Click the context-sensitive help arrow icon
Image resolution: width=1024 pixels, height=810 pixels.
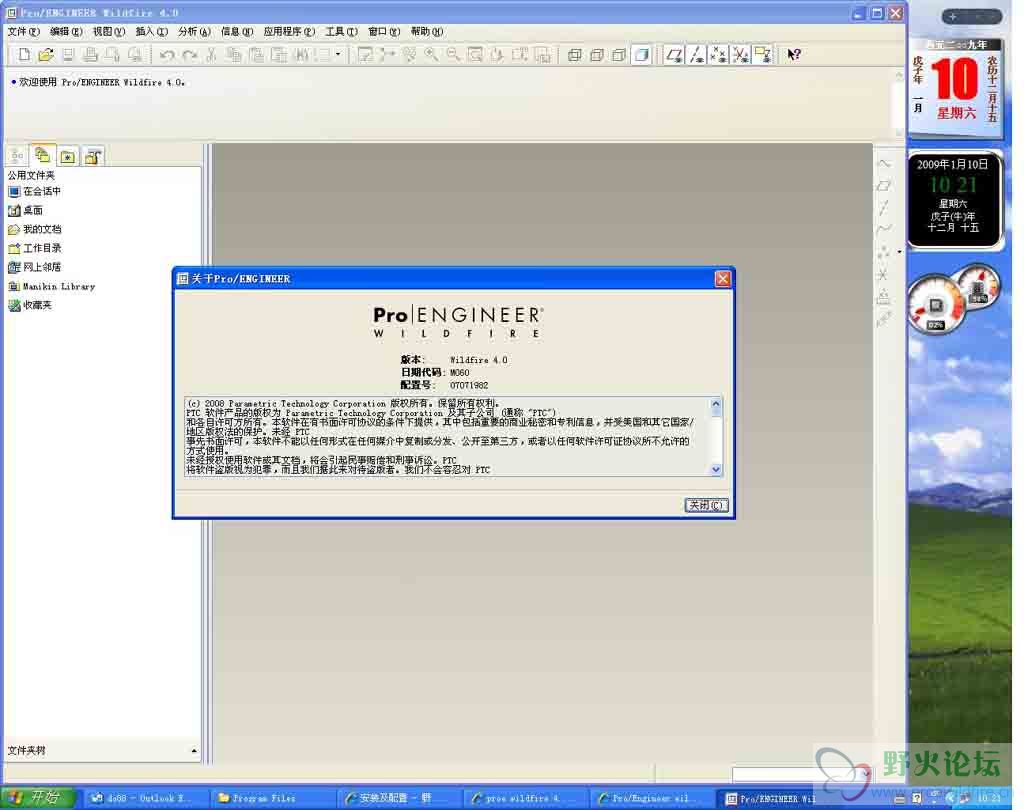point(793,55)
